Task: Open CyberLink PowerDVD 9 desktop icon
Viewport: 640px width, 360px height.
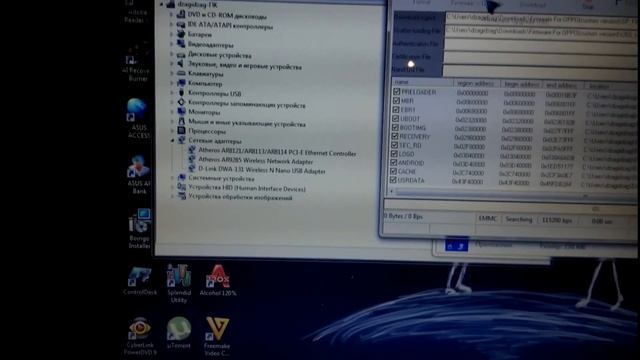Action: [140, 336]
